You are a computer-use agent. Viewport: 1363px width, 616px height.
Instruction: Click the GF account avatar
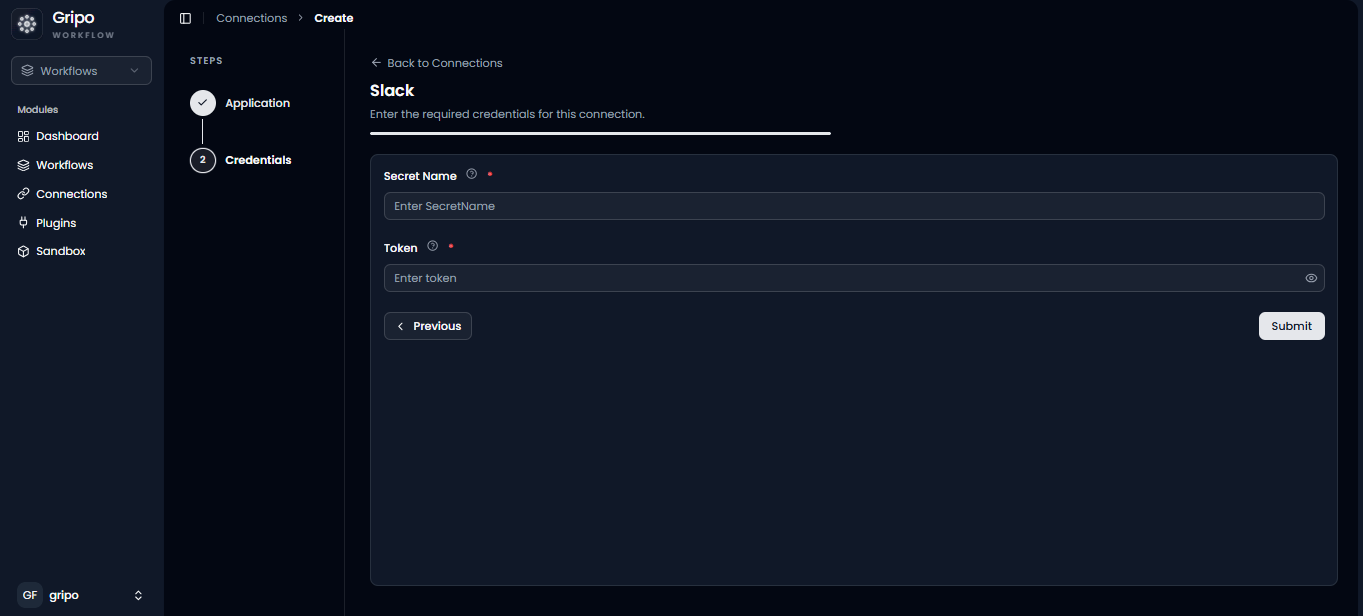pos(30,595)
